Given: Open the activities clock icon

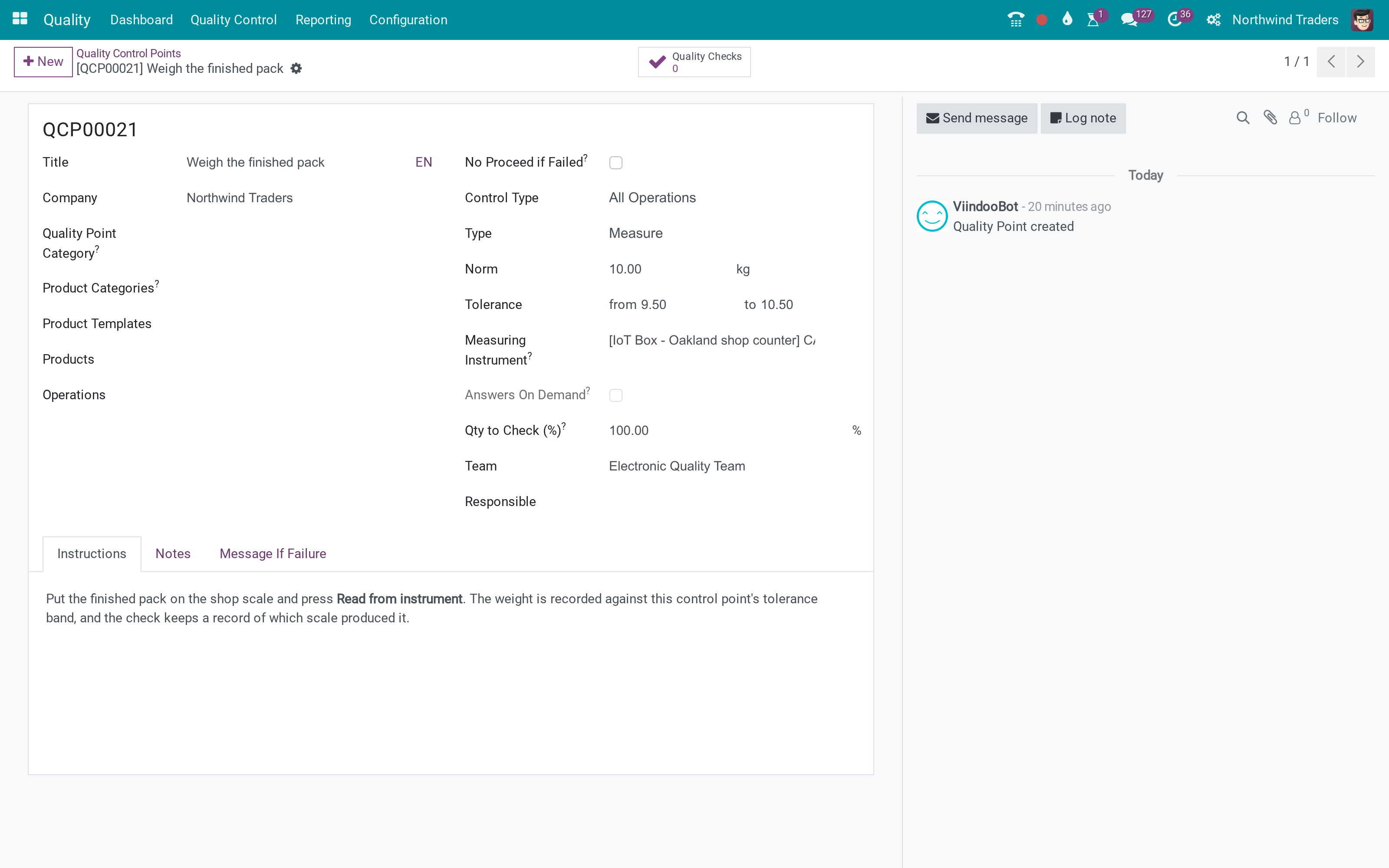Looking at the screenshot, I should click(x=1175, y=20).
